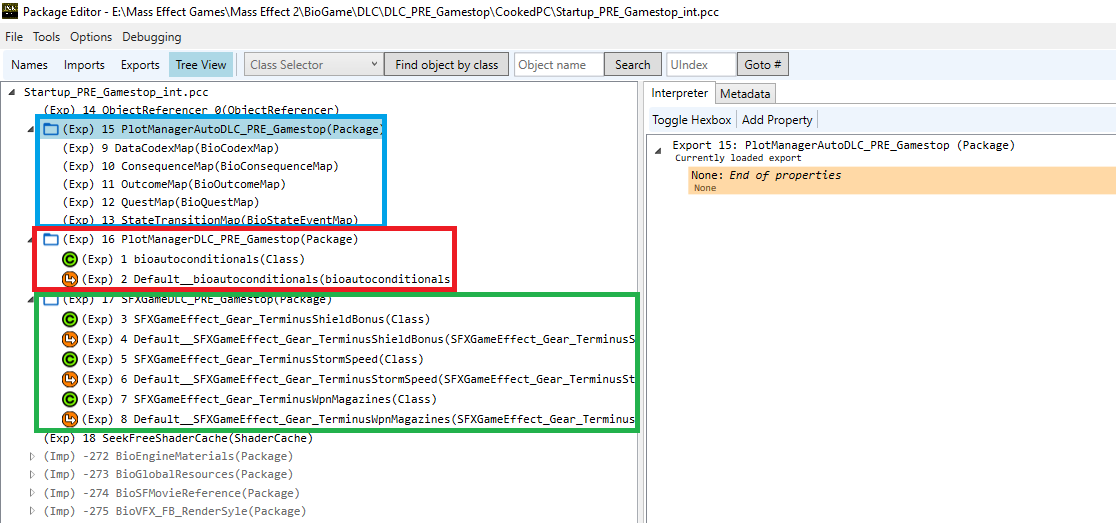Open the Class Selector dropdown
1116x523 pixels.
pos(314,65)
